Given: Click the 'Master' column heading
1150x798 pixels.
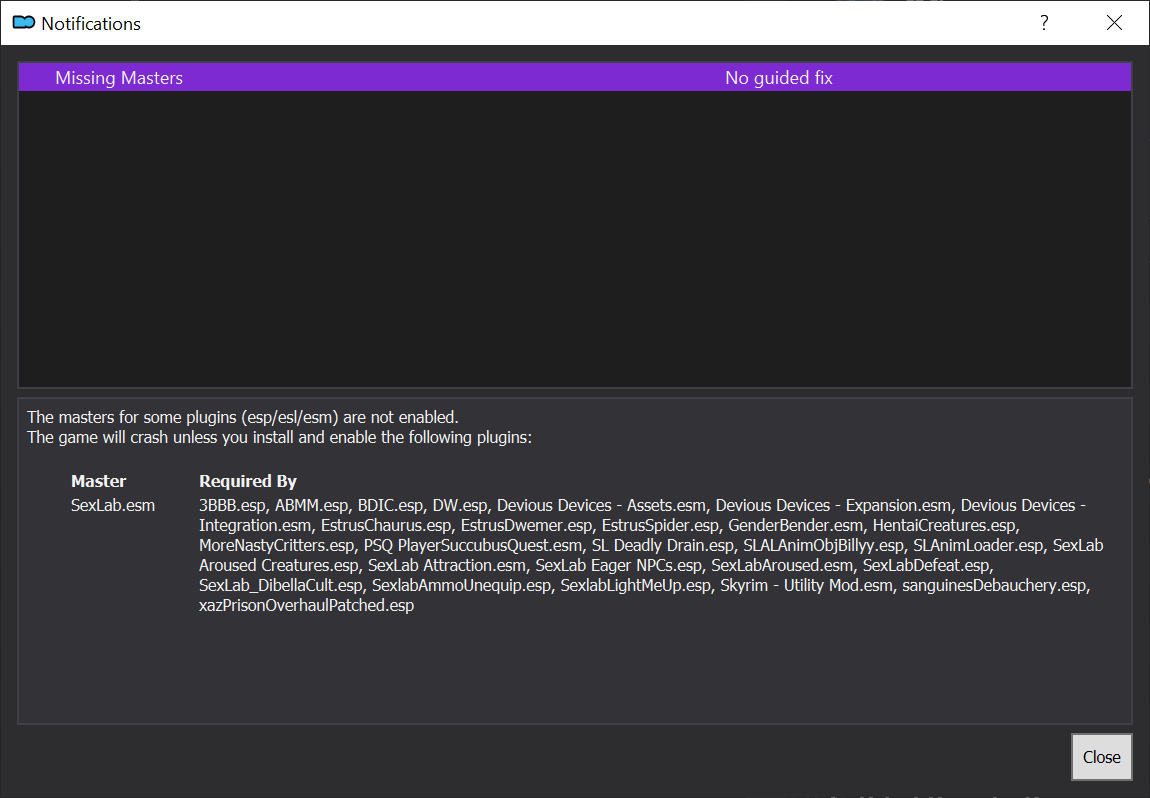Looking at the screenshot, I should [x=98, y=481].
